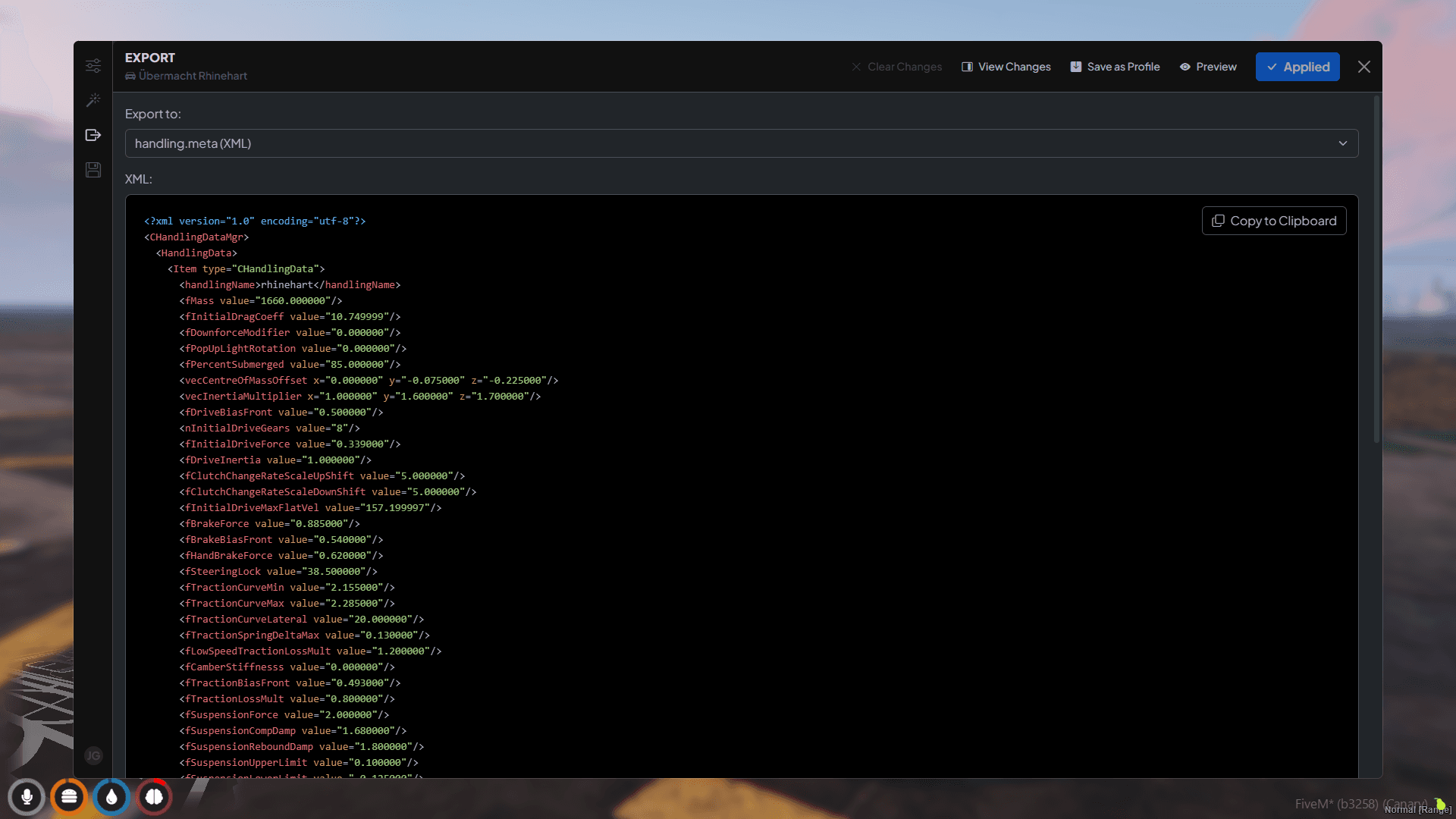Click Copy to Clipboard
Viewport: 1456px width, 819px height.
(1274, 221)
